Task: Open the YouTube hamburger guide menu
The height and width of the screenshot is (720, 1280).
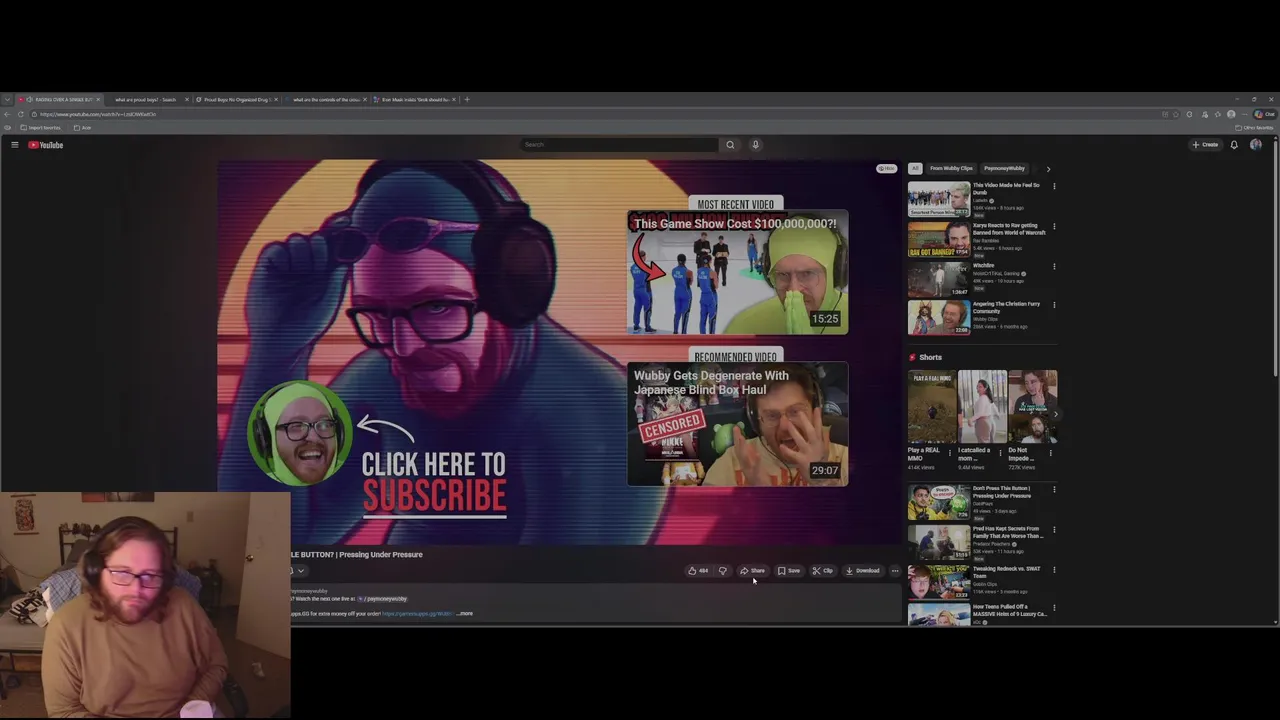Action: pyautogui.click(x=15, y=145)
